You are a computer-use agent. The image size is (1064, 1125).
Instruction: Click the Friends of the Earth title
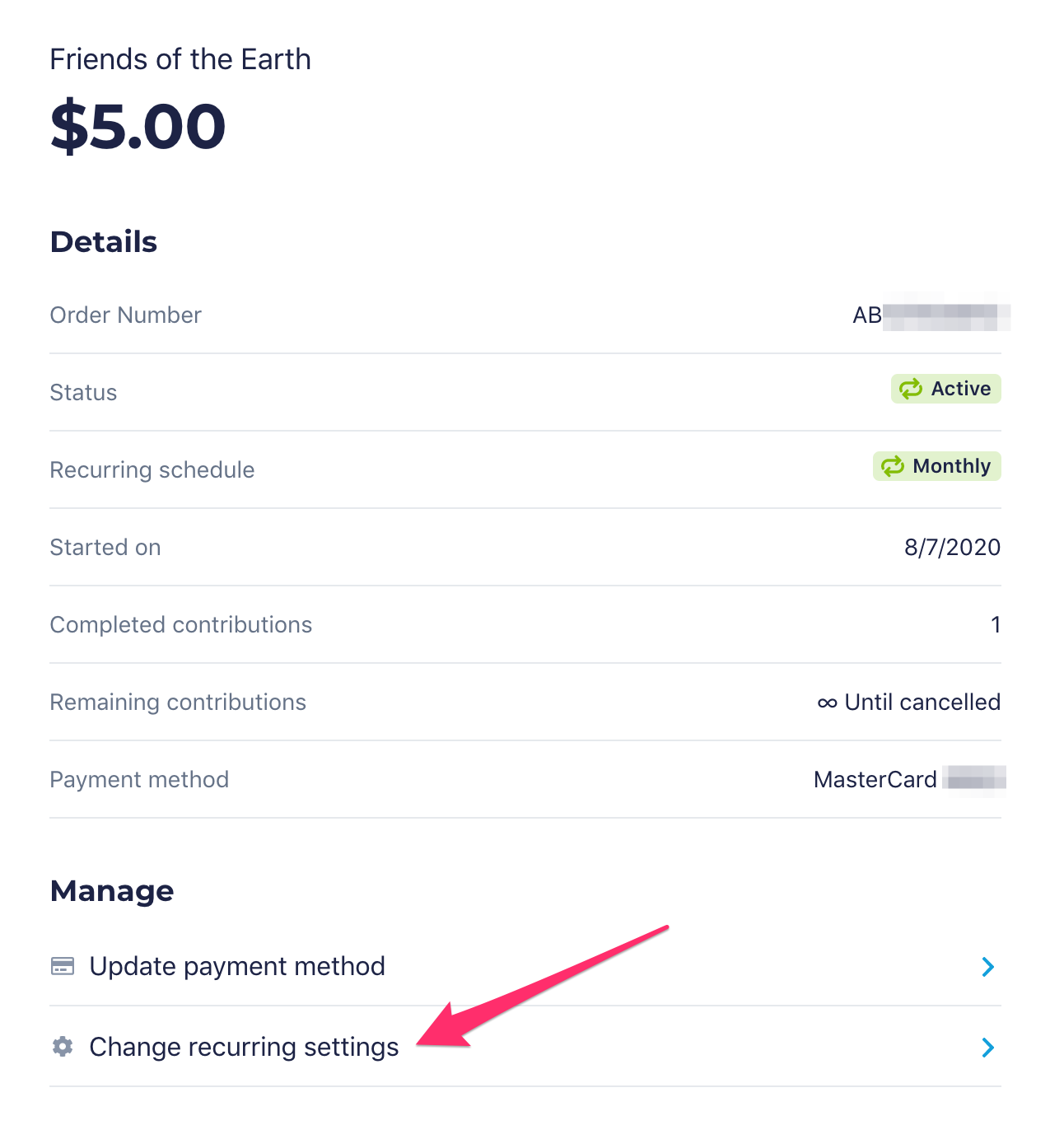[x=180, y=59]
